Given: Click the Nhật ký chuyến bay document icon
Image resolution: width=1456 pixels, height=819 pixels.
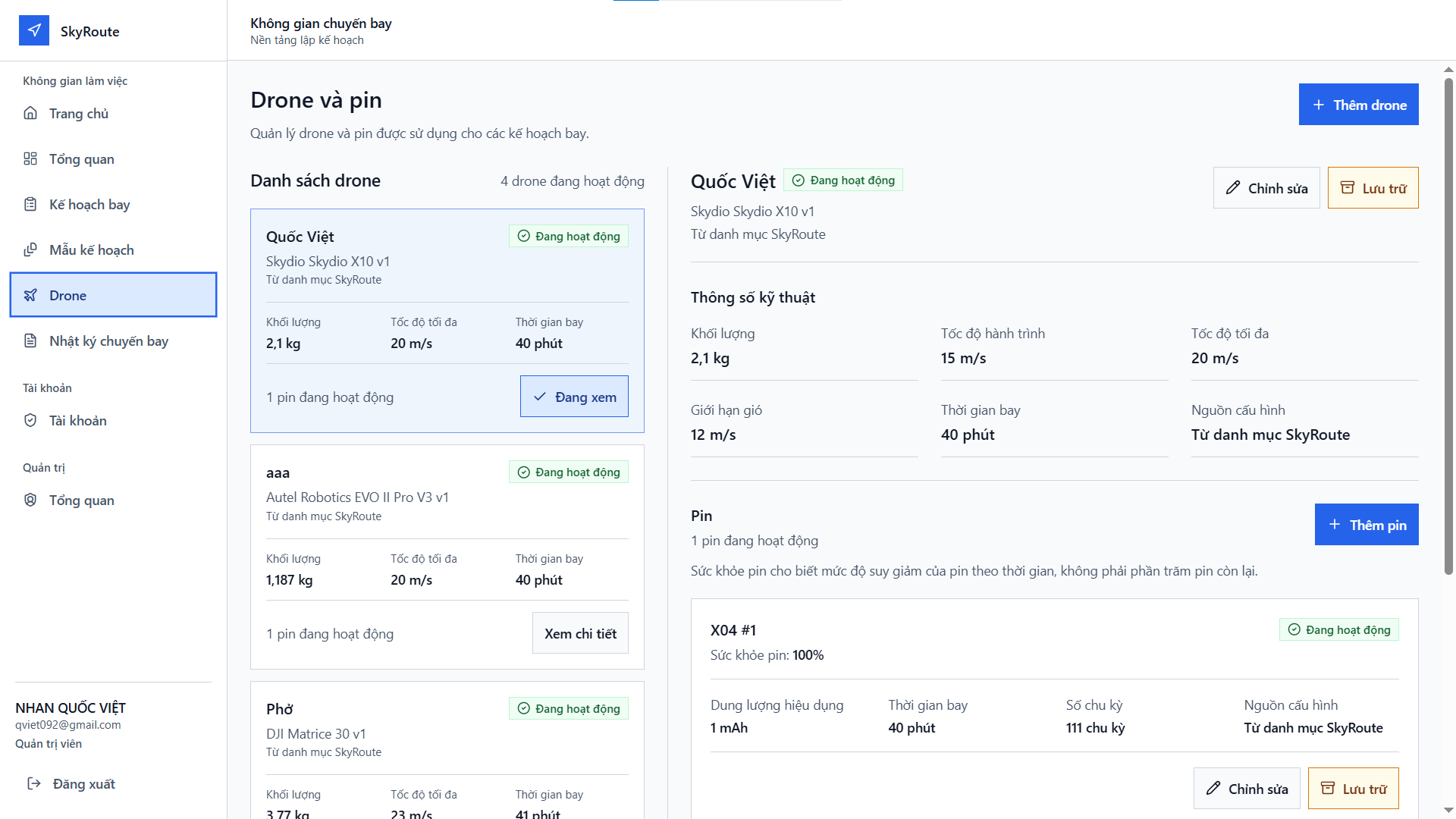Looking at the screenshot, I should [x=30, y=340].
